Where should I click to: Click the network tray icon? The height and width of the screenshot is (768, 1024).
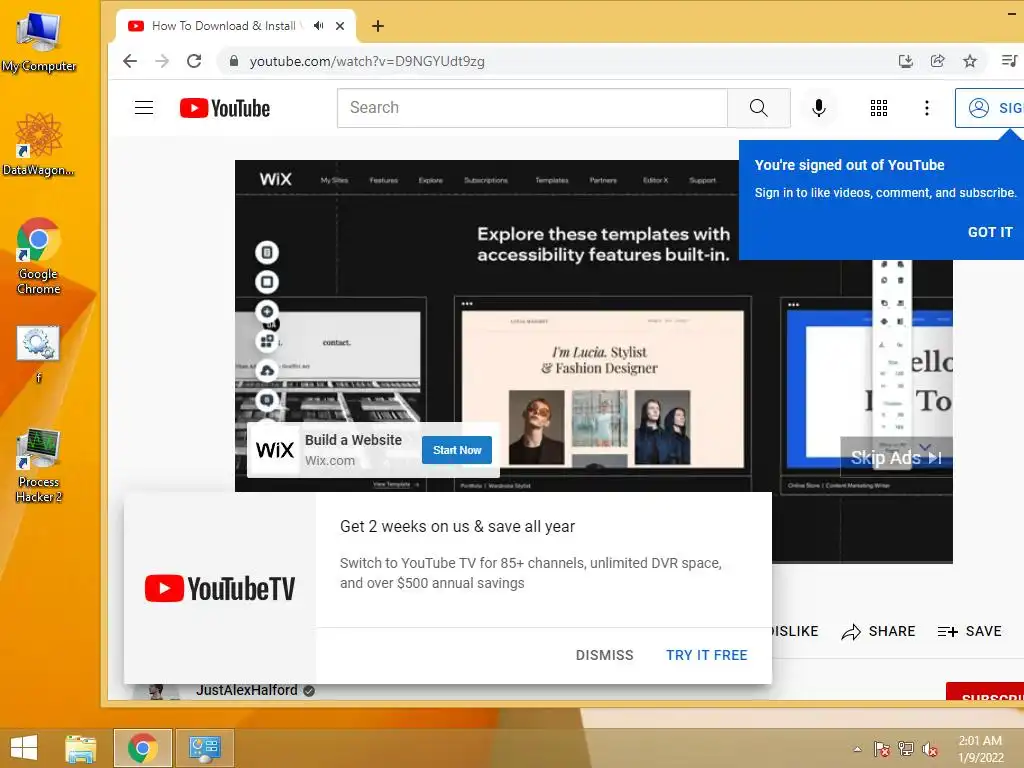point(905,749)
